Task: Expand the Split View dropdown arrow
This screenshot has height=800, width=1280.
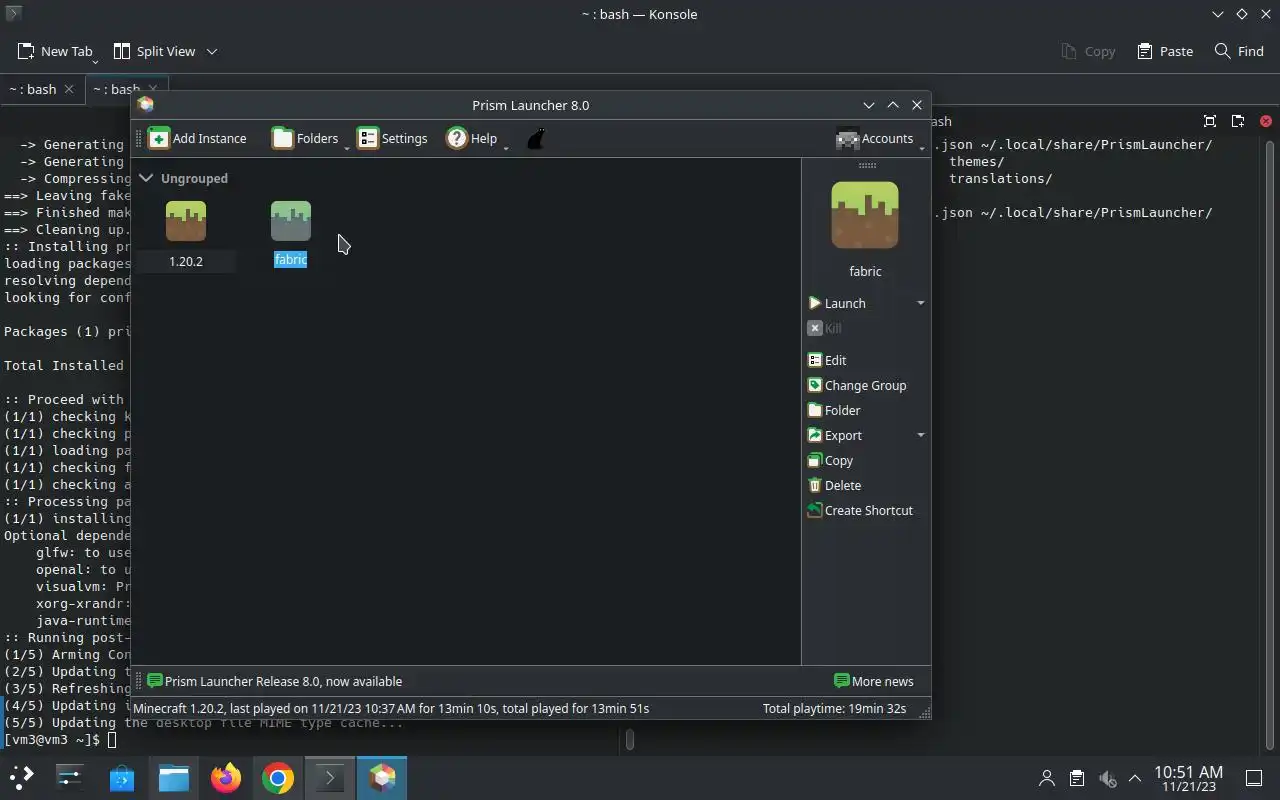Action: pos(212,51)
